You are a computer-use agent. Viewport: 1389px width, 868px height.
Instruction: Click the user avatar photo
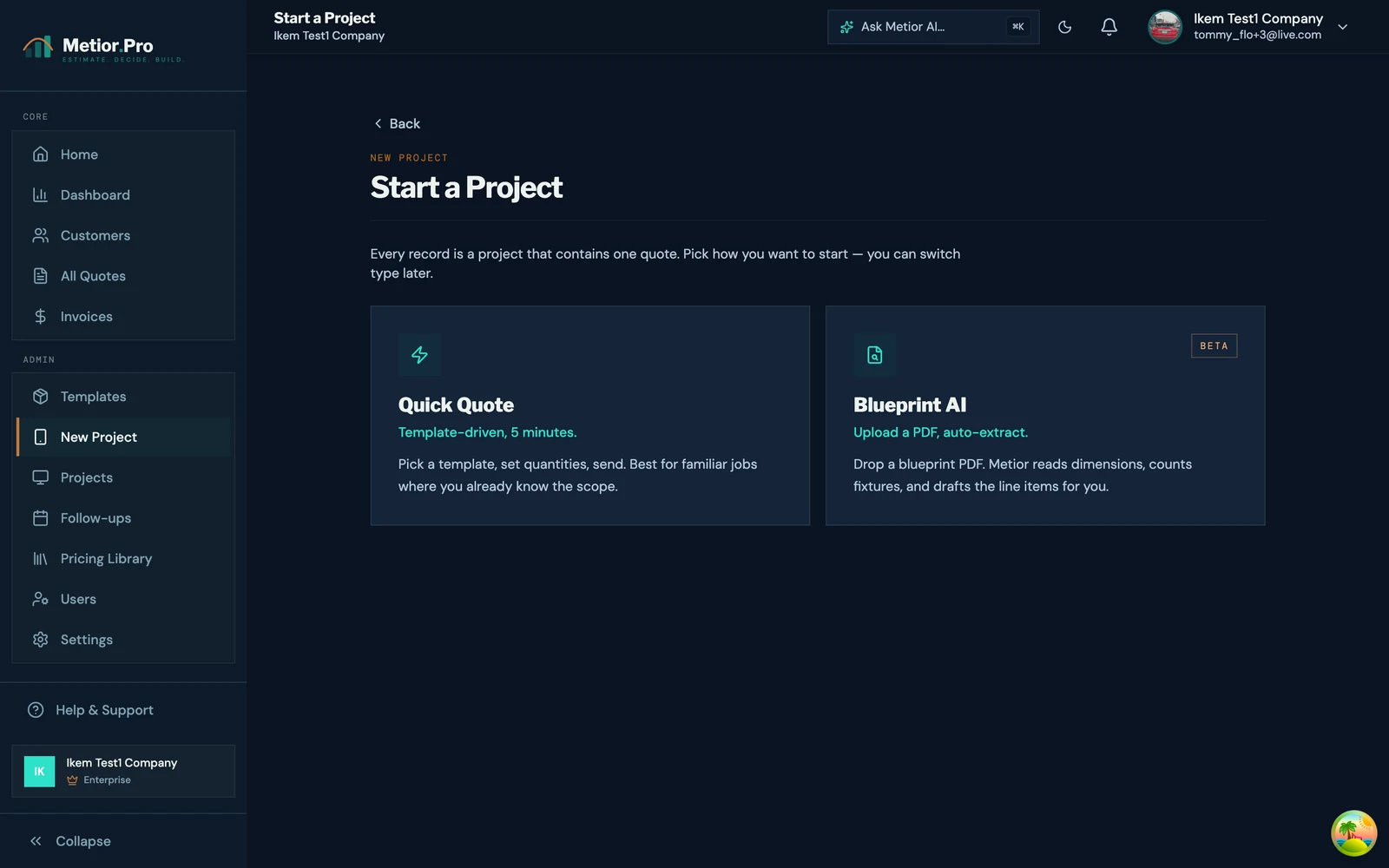[1165, 27]
